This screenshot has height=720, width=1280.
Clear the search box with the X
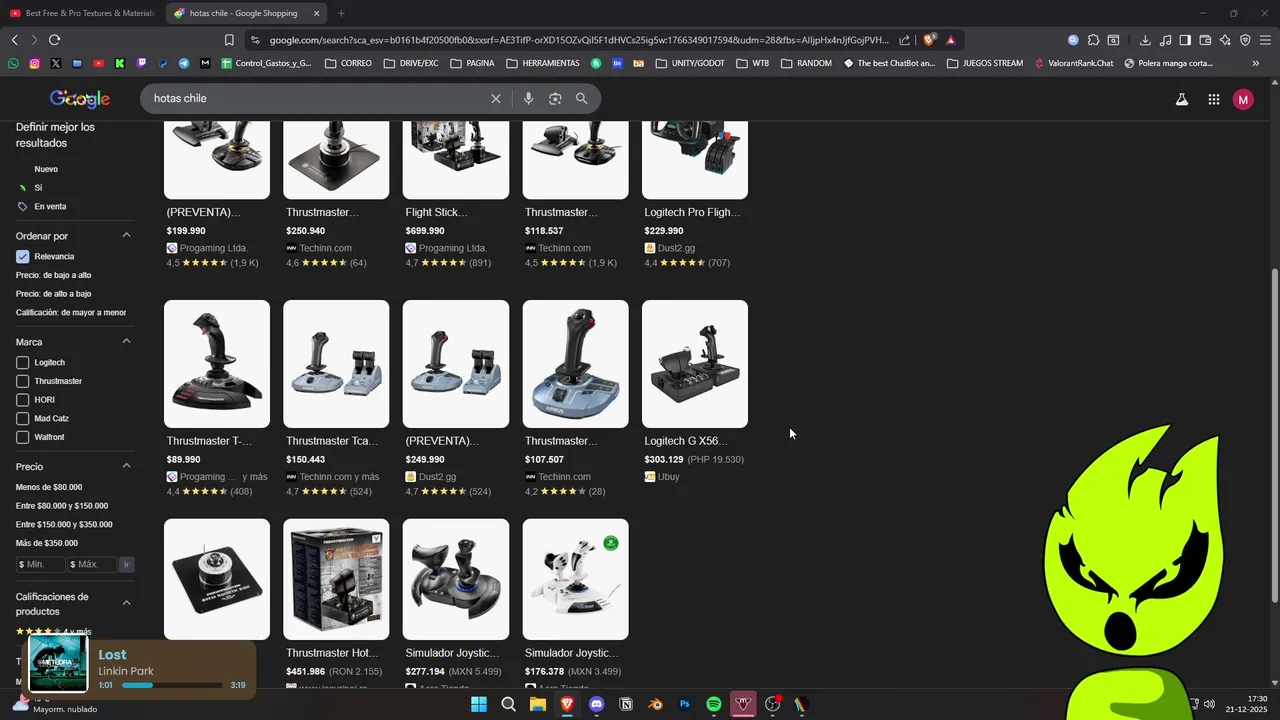point(495,99)
